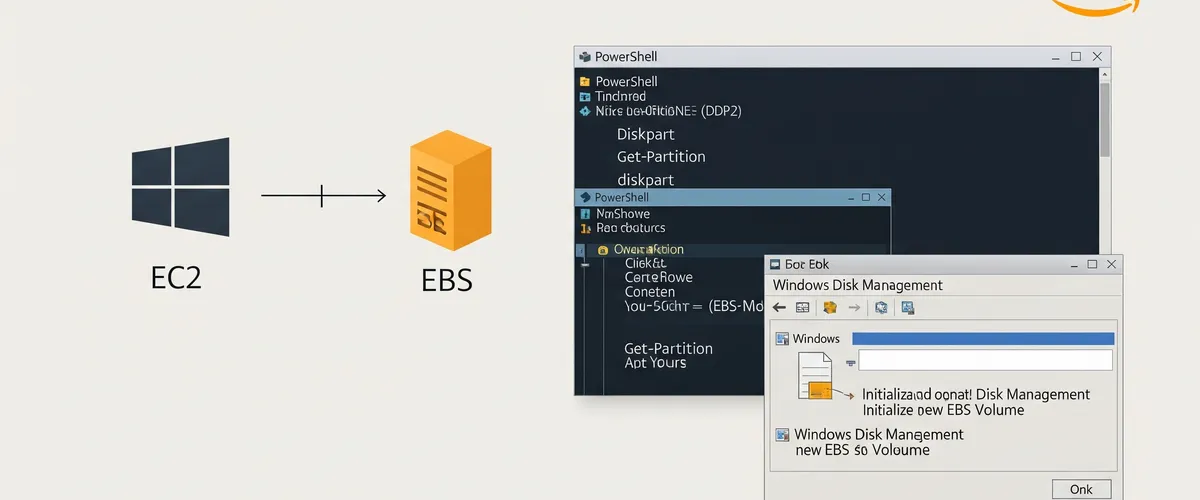Click the gray forward arrow in Disk Management toolbar
The height and width of the screenshot is (500, 1200).
coord(855,308)
